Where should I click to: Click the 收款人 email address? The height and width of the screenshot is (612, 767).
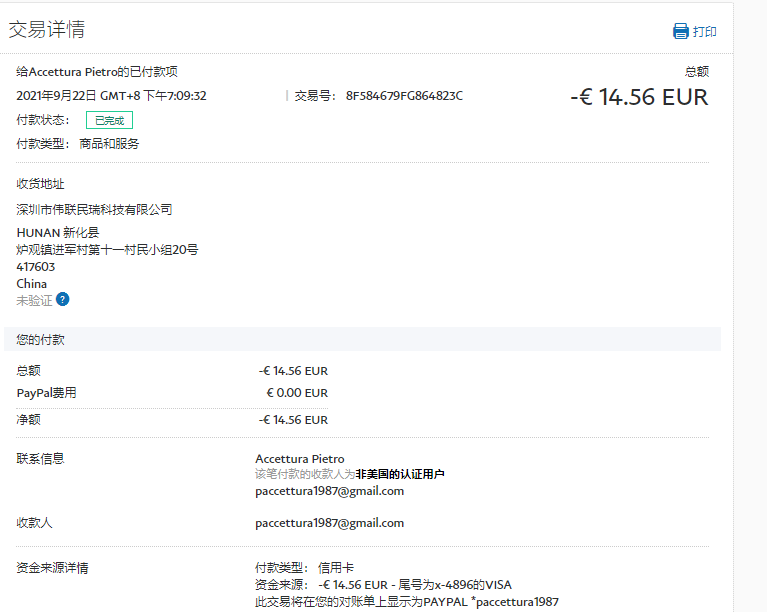tap(329, 523)
